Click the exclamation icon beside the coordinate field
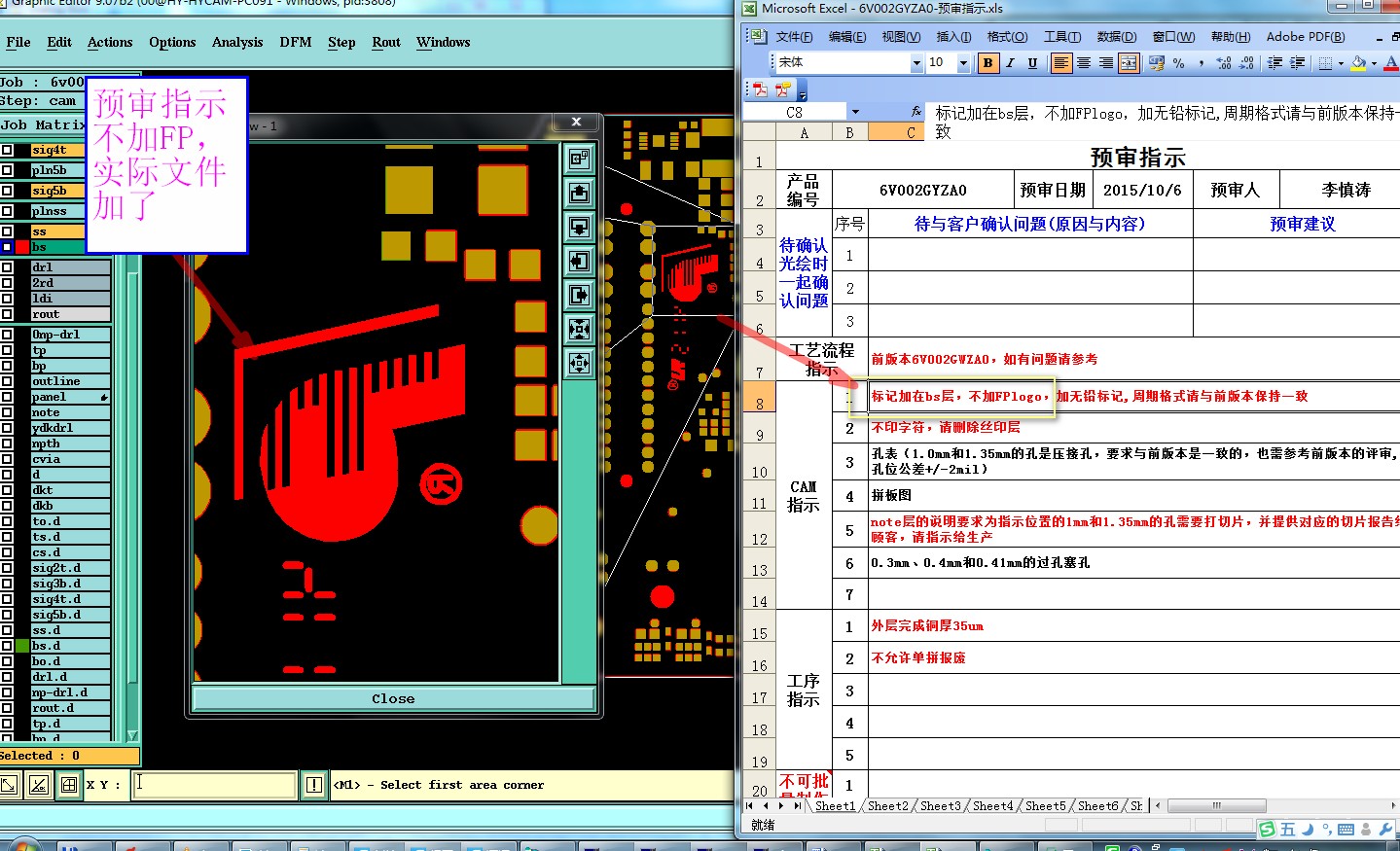The height and width of the screenshot is (851, 1400). [314, 785]
